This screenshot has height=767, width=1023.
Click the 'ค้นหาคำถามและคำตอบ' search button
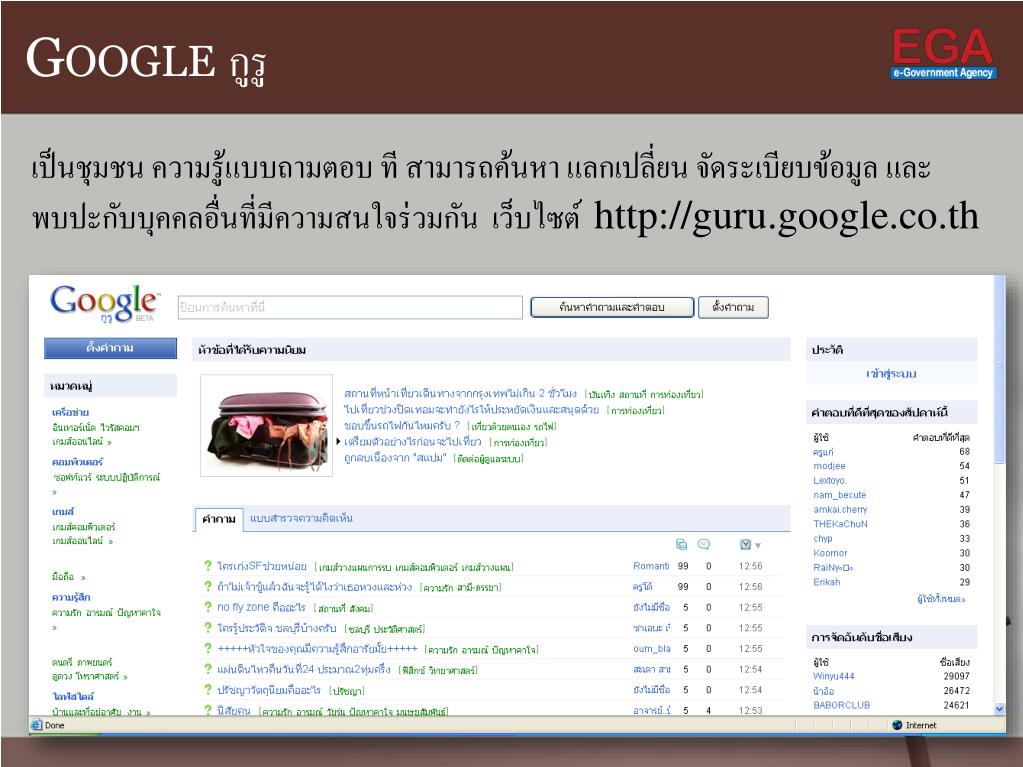[x=612, y=307]
